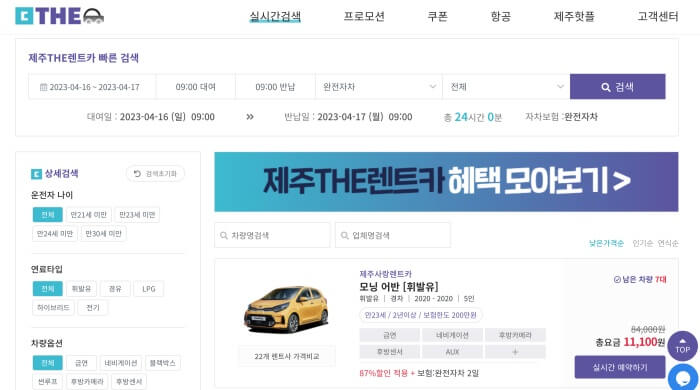Select the 만21세 미만 age filter
Screen dimensions: 700x390
(x=88, y=215)
